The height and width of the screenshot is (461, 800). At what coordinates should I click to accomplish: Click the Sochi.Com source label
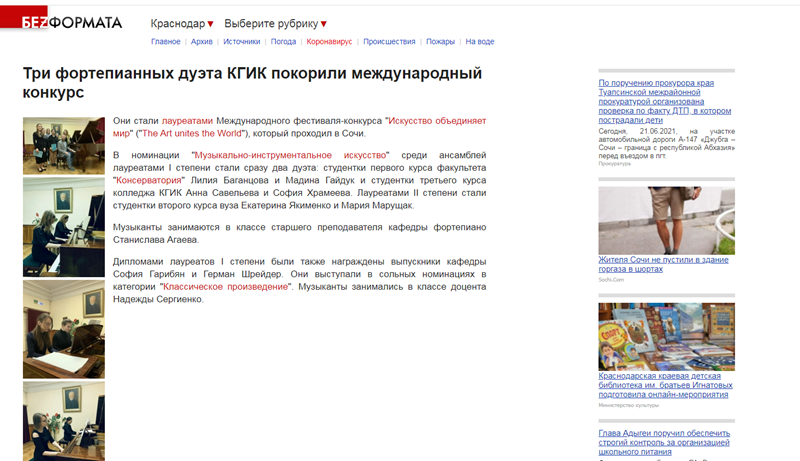pos(611,279)
